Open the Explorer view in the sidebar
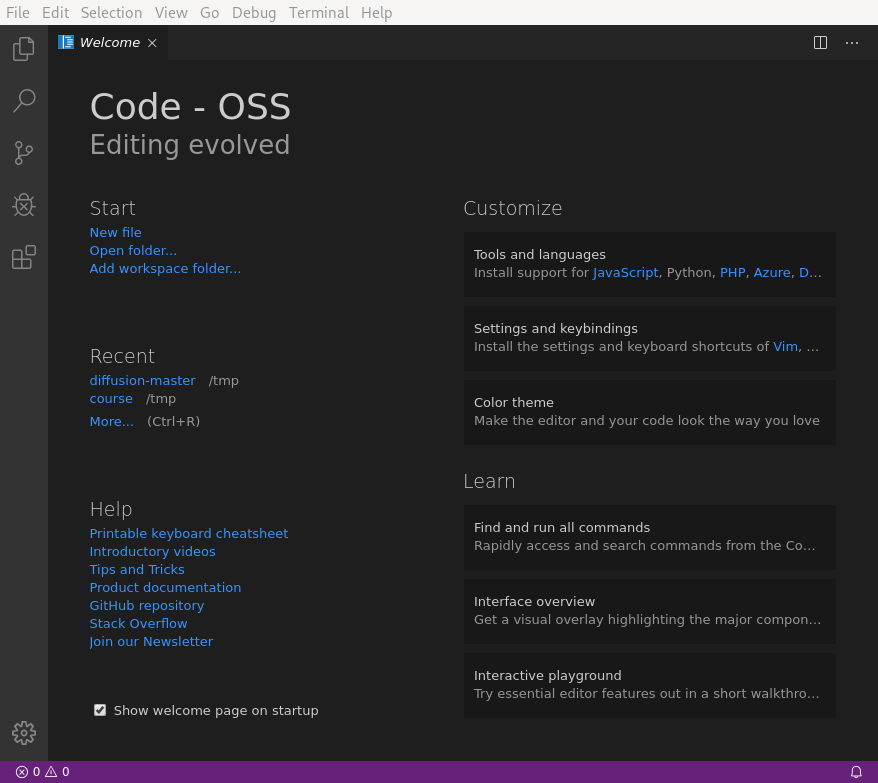 (23, 48)
